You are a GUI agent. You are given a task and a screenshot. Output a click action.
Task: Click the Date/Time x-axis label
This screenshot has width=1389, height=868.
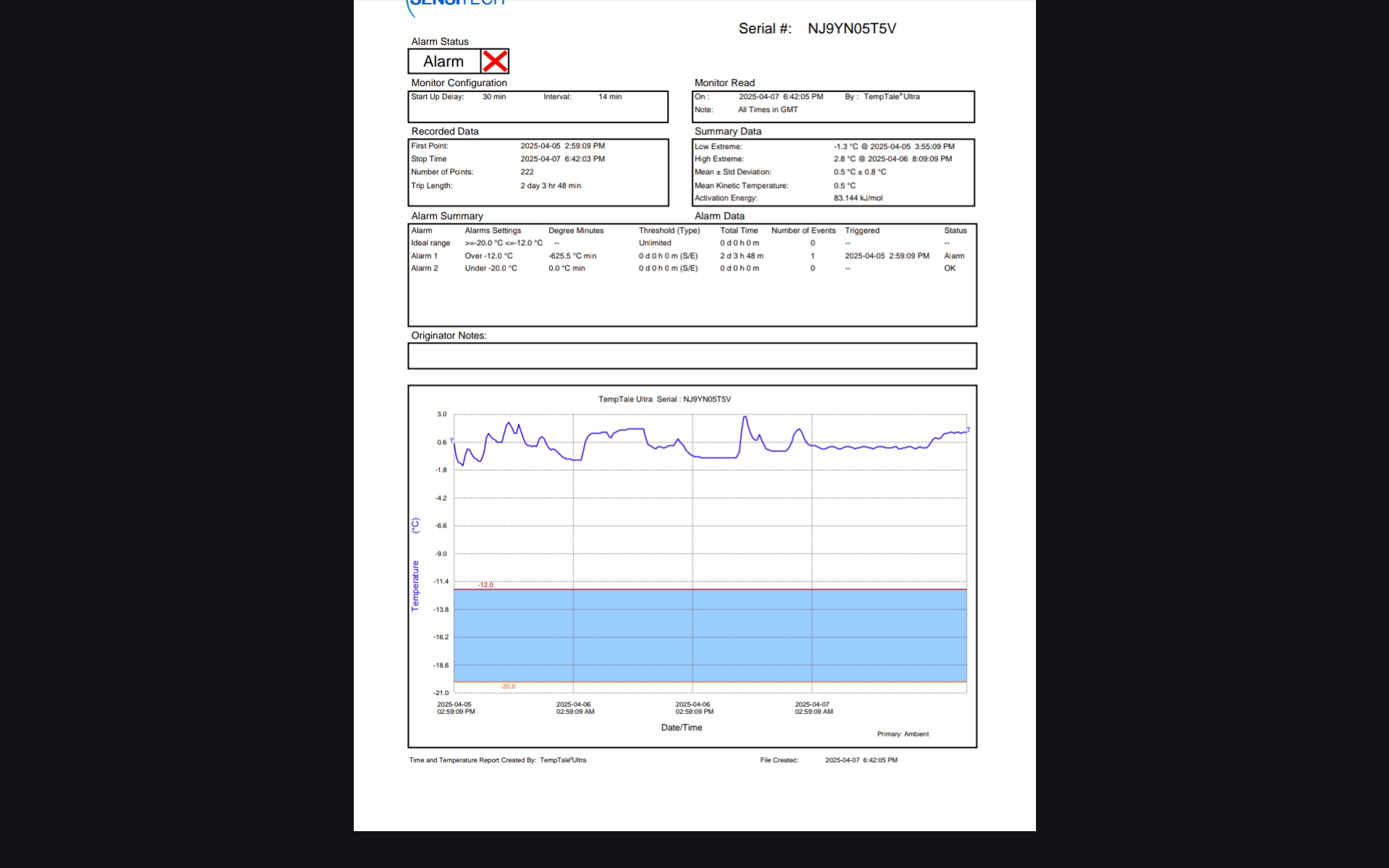[681, 728]
